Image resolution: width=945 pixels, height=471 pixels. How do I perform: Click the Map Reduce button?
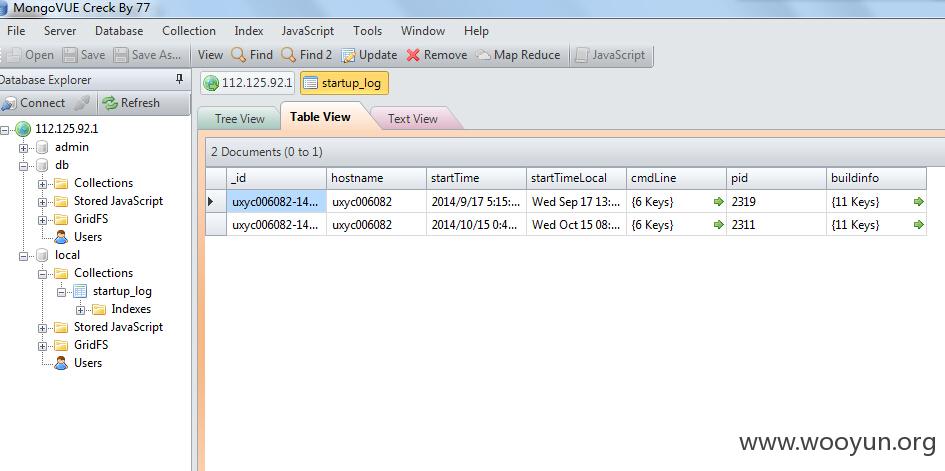518,55
